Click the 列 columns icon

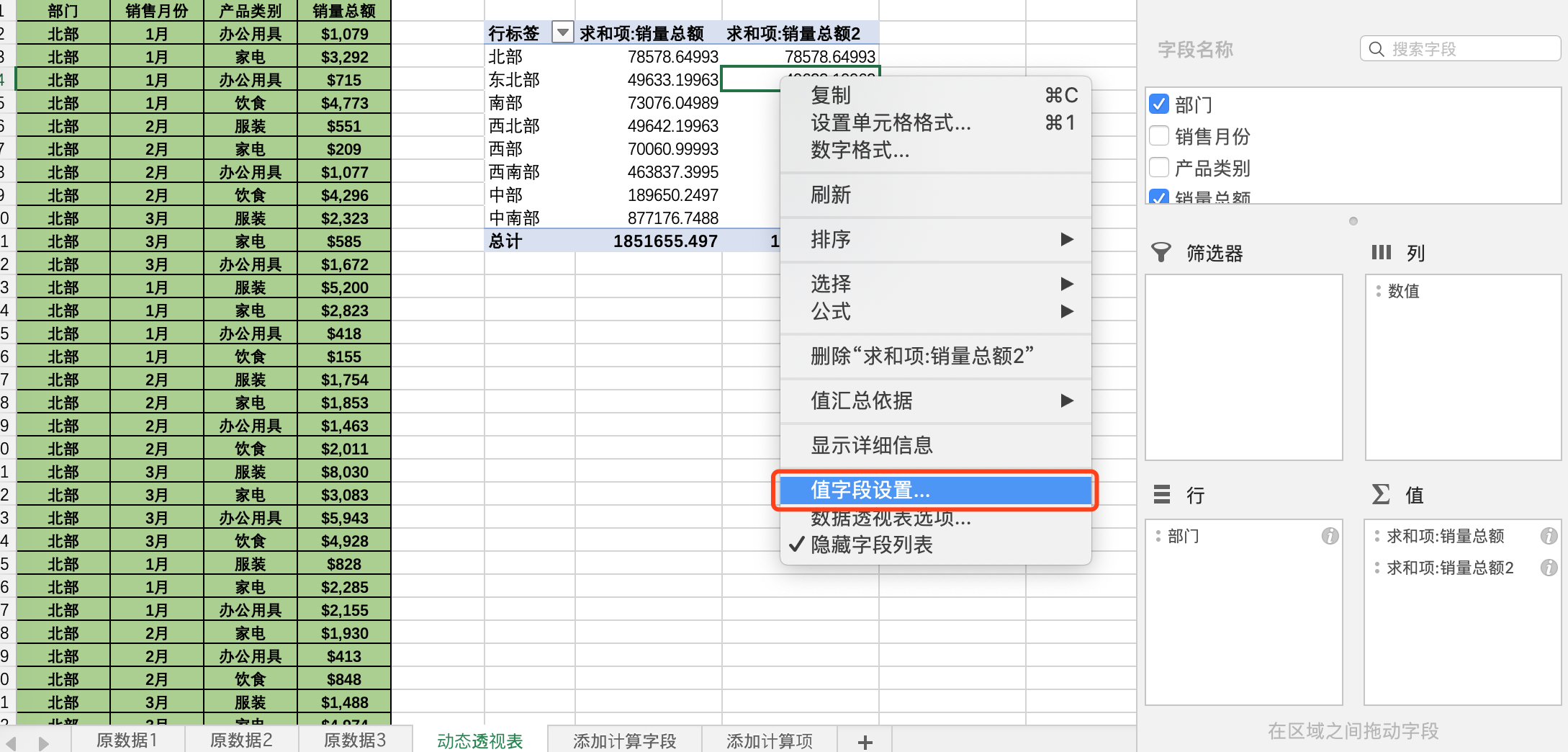point(1381,252)
